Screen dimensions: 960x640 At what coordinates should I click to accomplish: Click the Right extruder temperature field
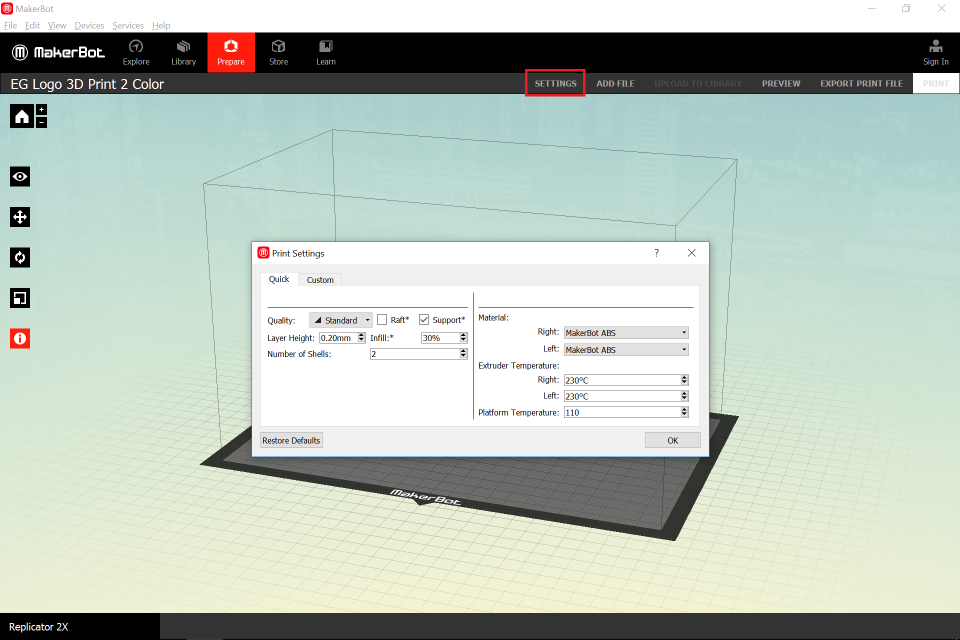[622, 380]
